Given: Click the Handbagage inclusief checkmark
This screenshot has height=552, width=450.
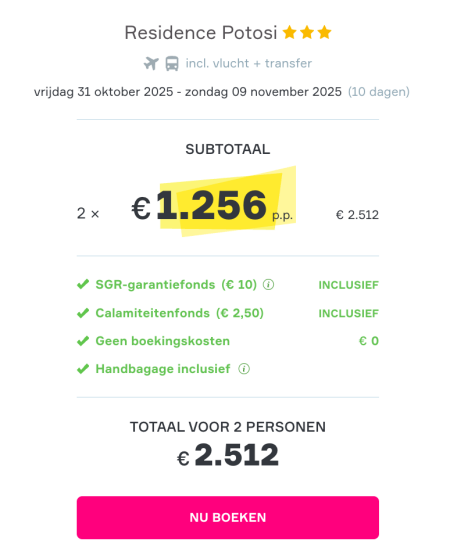Looking at the screenshot, I should coord(83,369).
